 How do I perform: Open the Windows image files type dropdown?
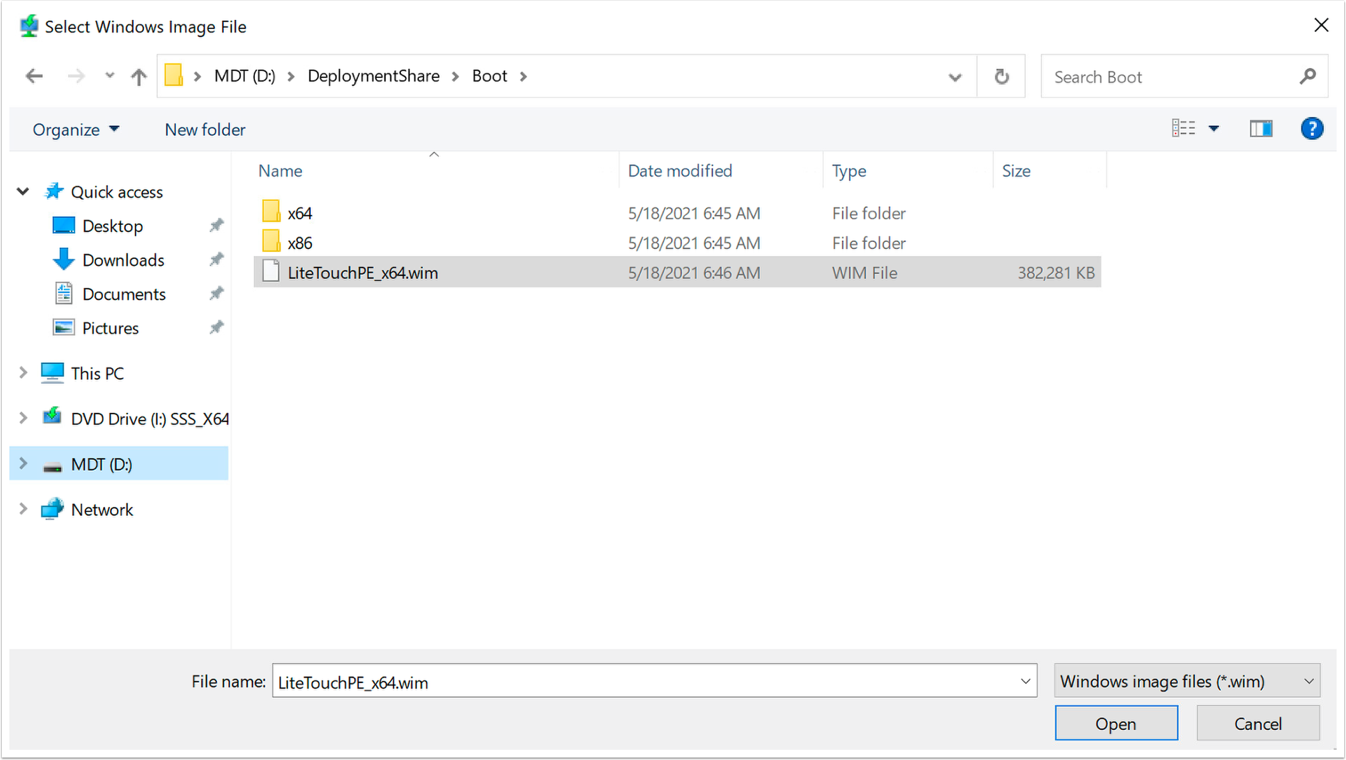pyautogui.click(x=1186, y=680)
